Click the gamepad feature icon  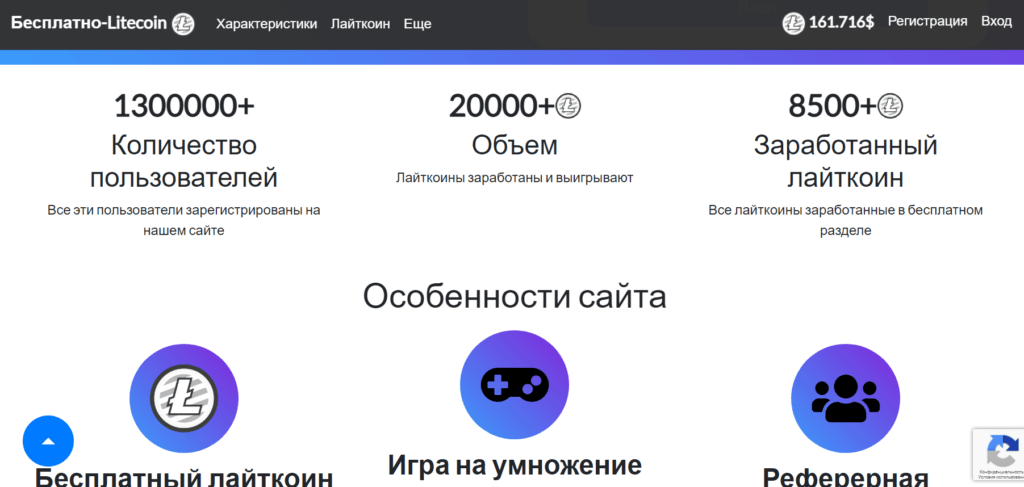tap(515, 385)
